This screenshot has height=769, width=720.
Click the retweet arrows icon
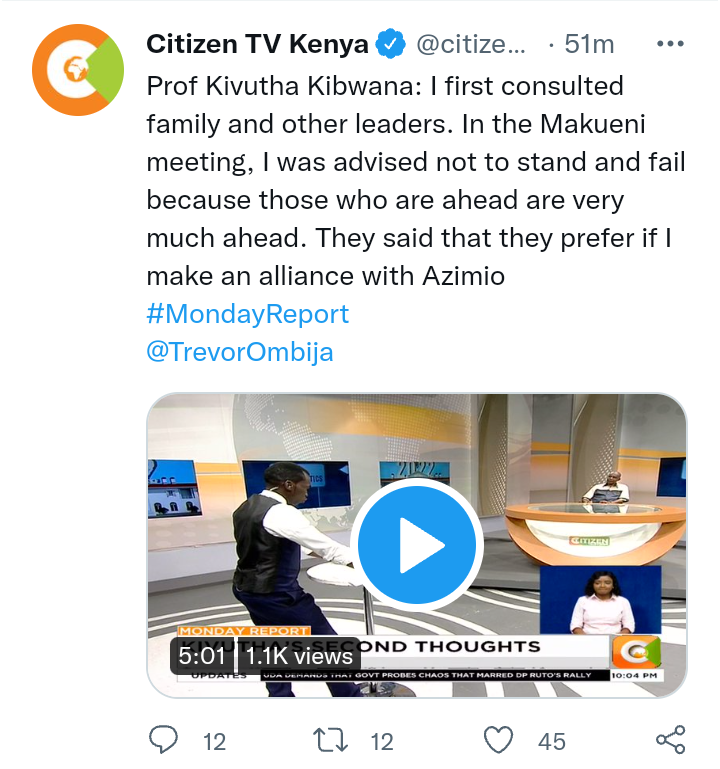[x=331, y=741]
